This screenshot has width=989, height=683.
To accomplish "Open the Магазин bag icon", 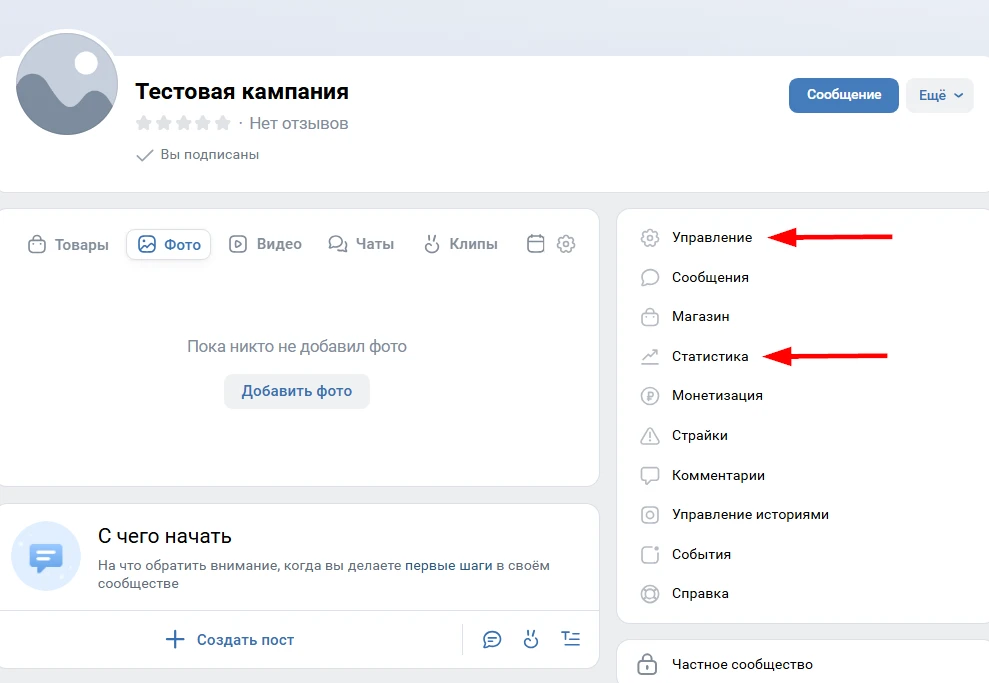I will click(650, 317).
